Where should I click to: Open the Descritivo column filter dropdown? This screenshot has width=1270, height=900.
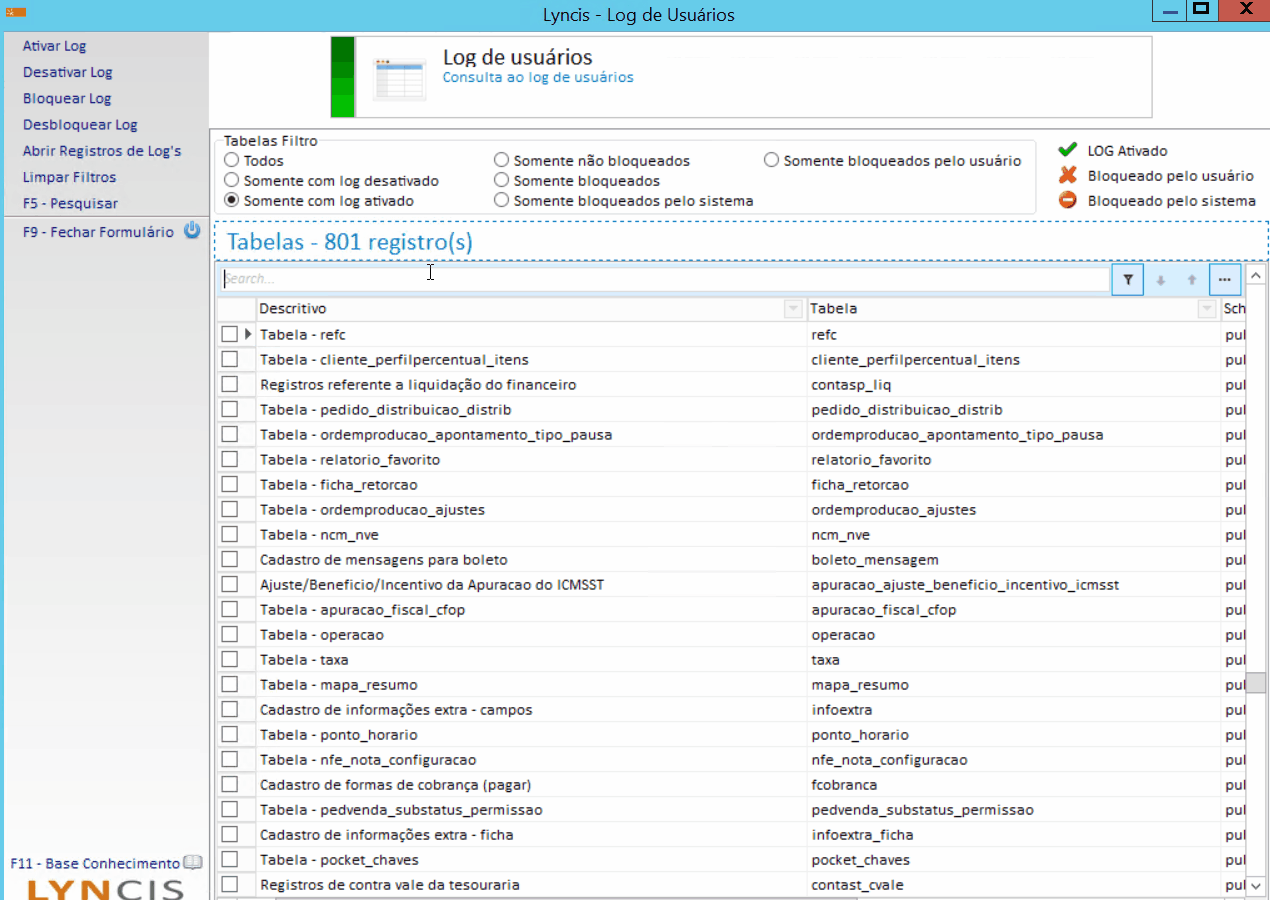(x=793, y=309)
